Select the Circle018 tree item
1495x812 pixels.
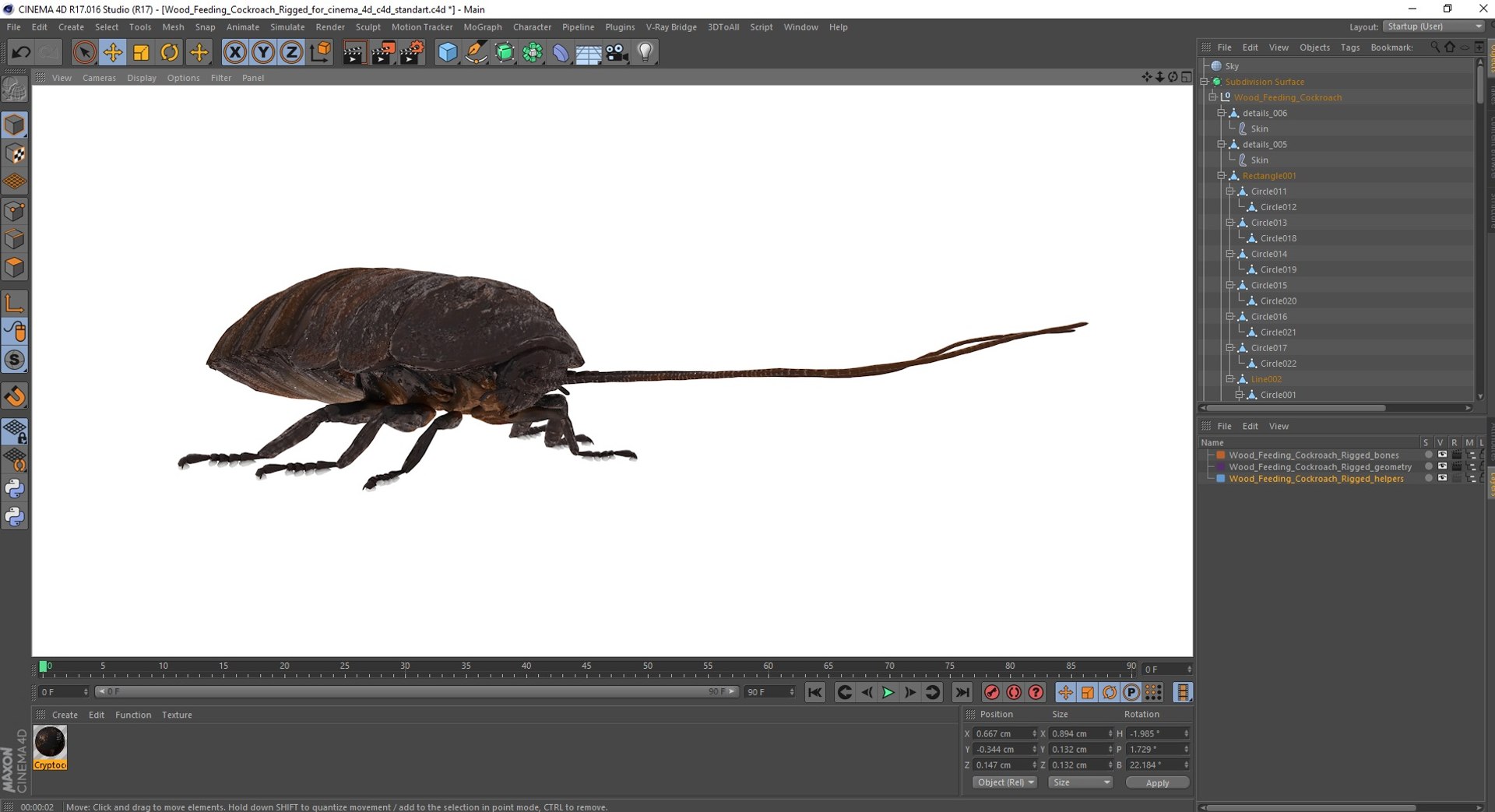(x=1279, y=238)
